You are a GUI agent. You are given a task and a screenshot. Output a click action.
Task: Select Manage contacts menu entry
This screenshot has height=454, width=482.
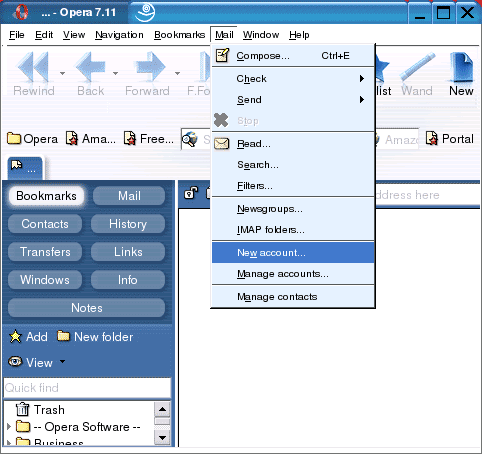pos(293,297)
